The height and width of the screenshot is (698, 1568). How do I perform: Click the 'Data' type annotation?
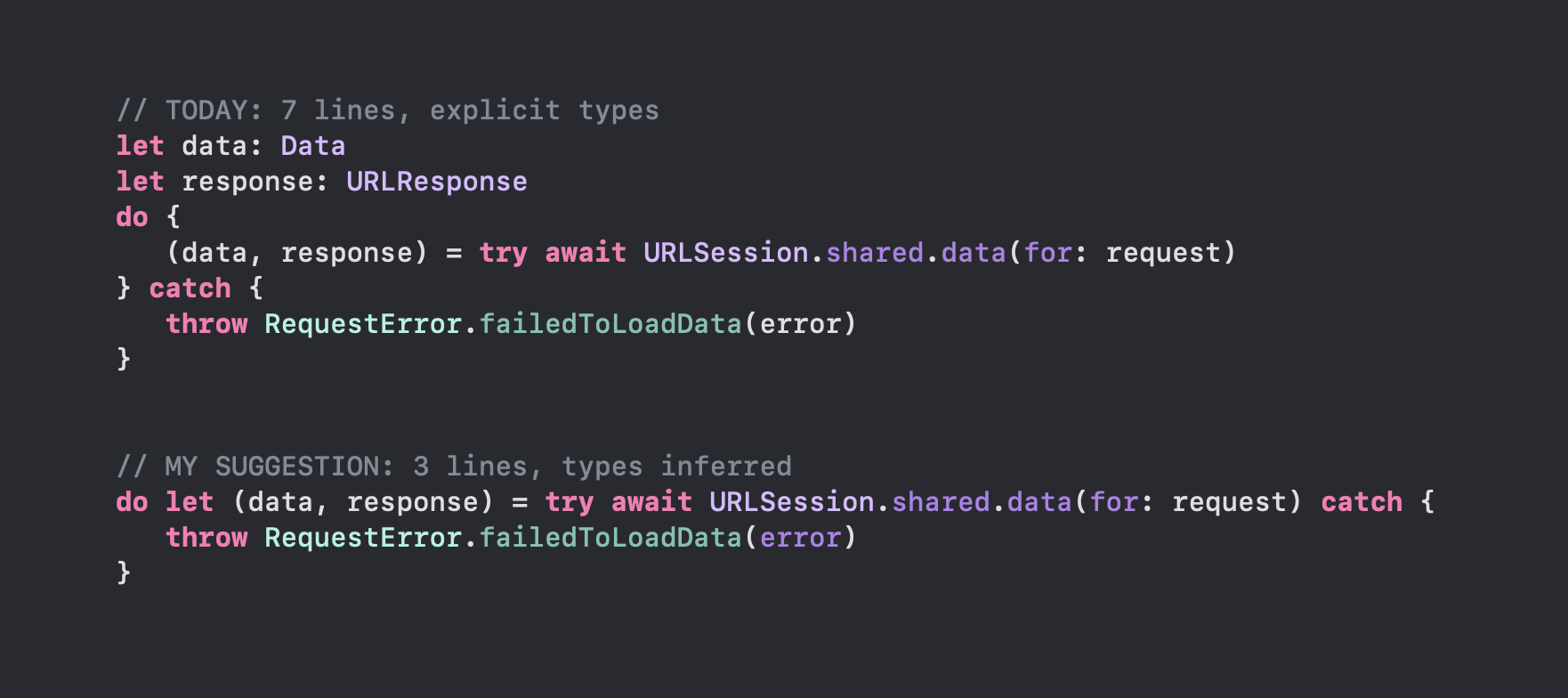tap(313, 146)
